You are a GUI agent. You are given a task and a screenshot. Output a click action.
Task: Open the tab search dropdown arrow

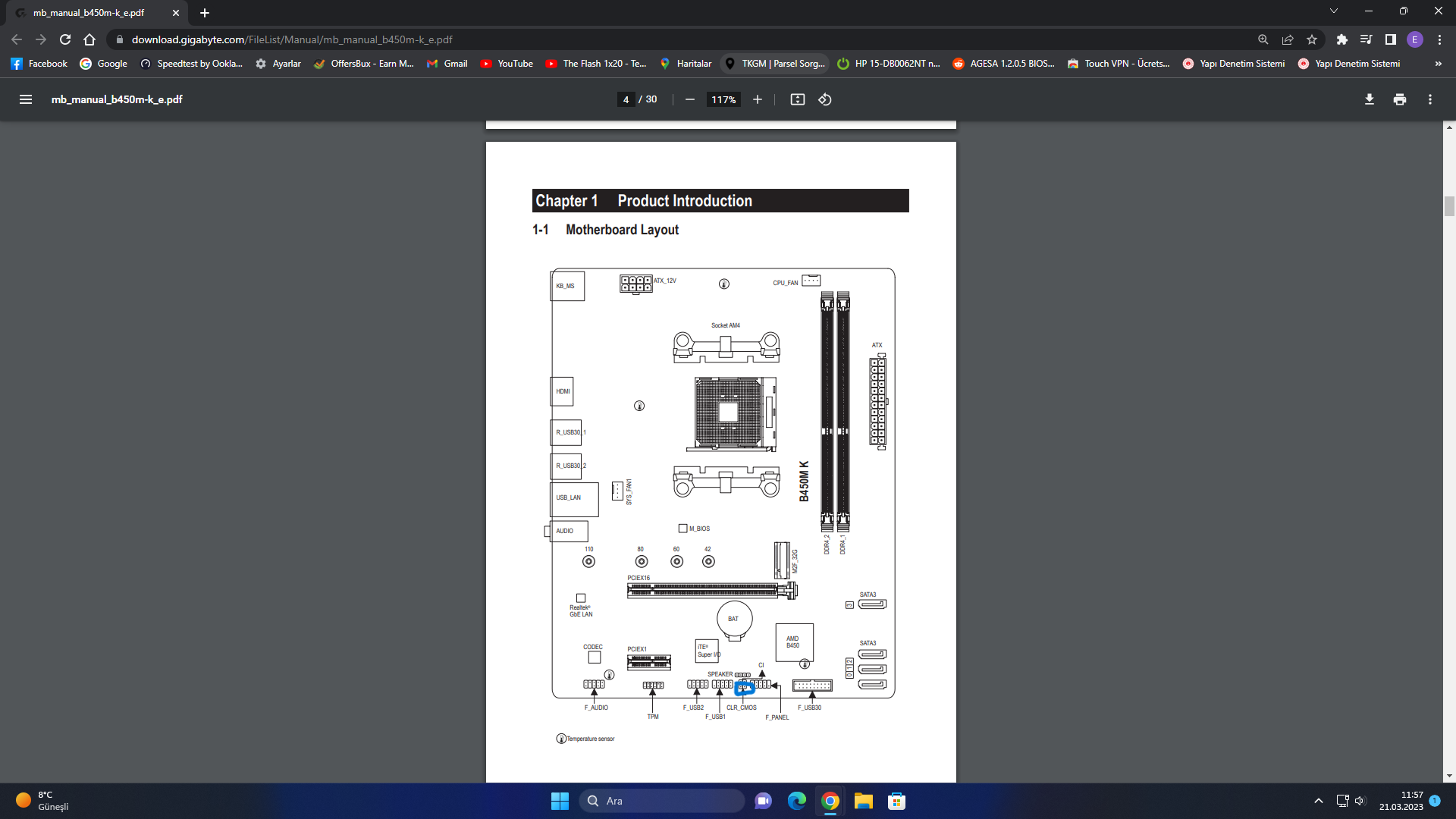[1334, 11]
